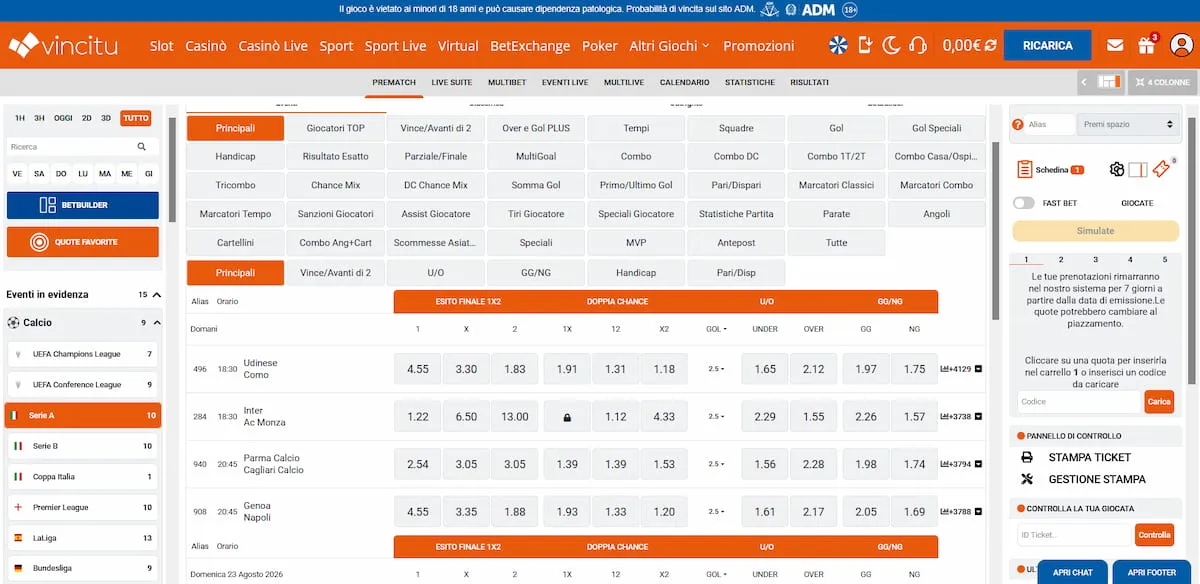Click the 4.55 odd for Udinese
Viewport: 1200px width, 584px height.
(x=418, y=369)
